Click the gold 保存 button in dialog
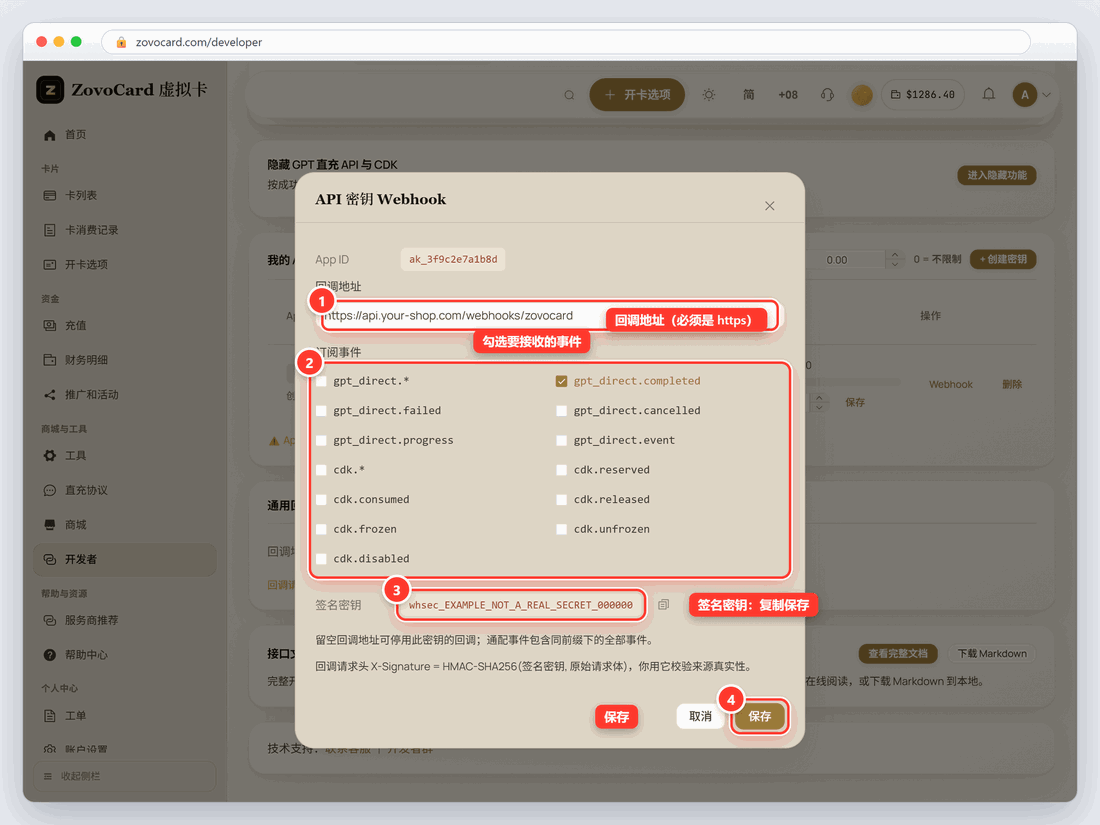This screenshot has height=825, width=1100. point(760,716)
